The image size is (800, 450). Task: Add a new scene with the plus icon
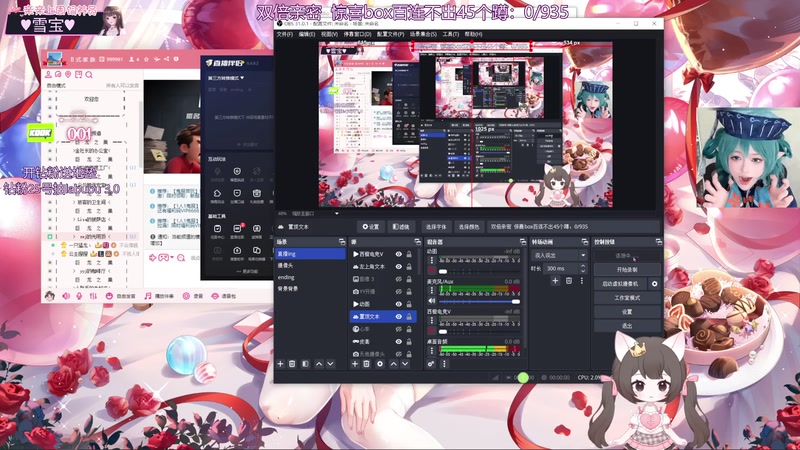(280, 364)
